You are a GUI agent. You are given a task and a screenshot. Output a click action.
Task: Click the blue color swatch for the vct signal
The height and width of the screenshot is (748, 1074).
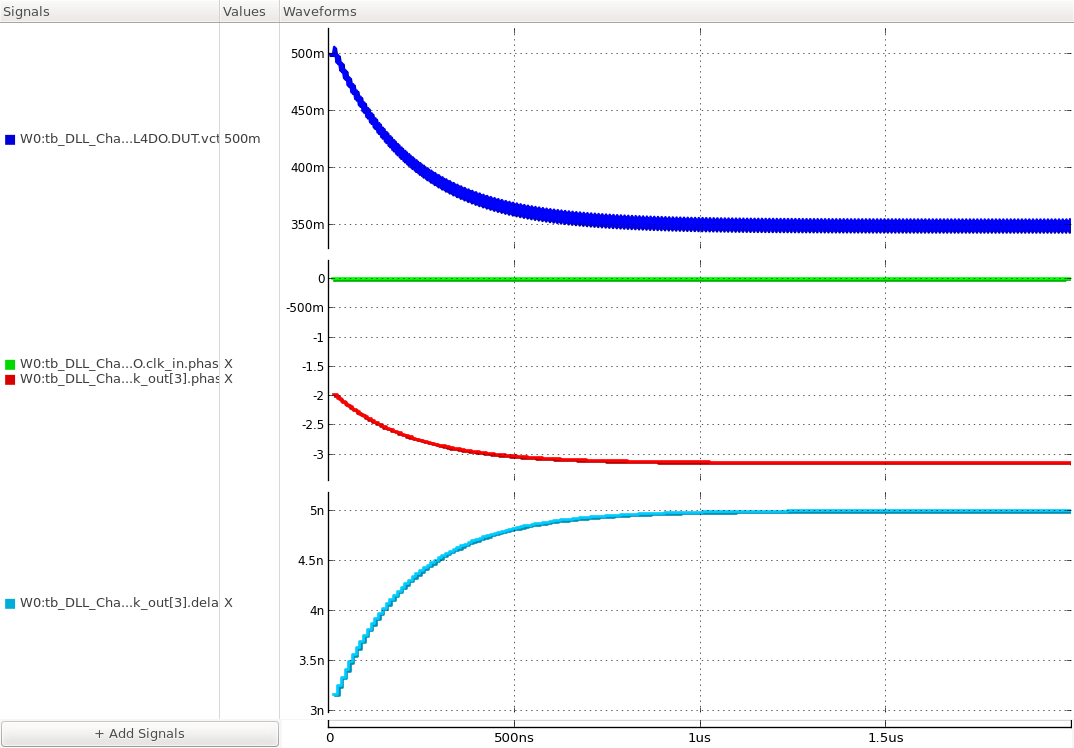(x=9, y=140)
